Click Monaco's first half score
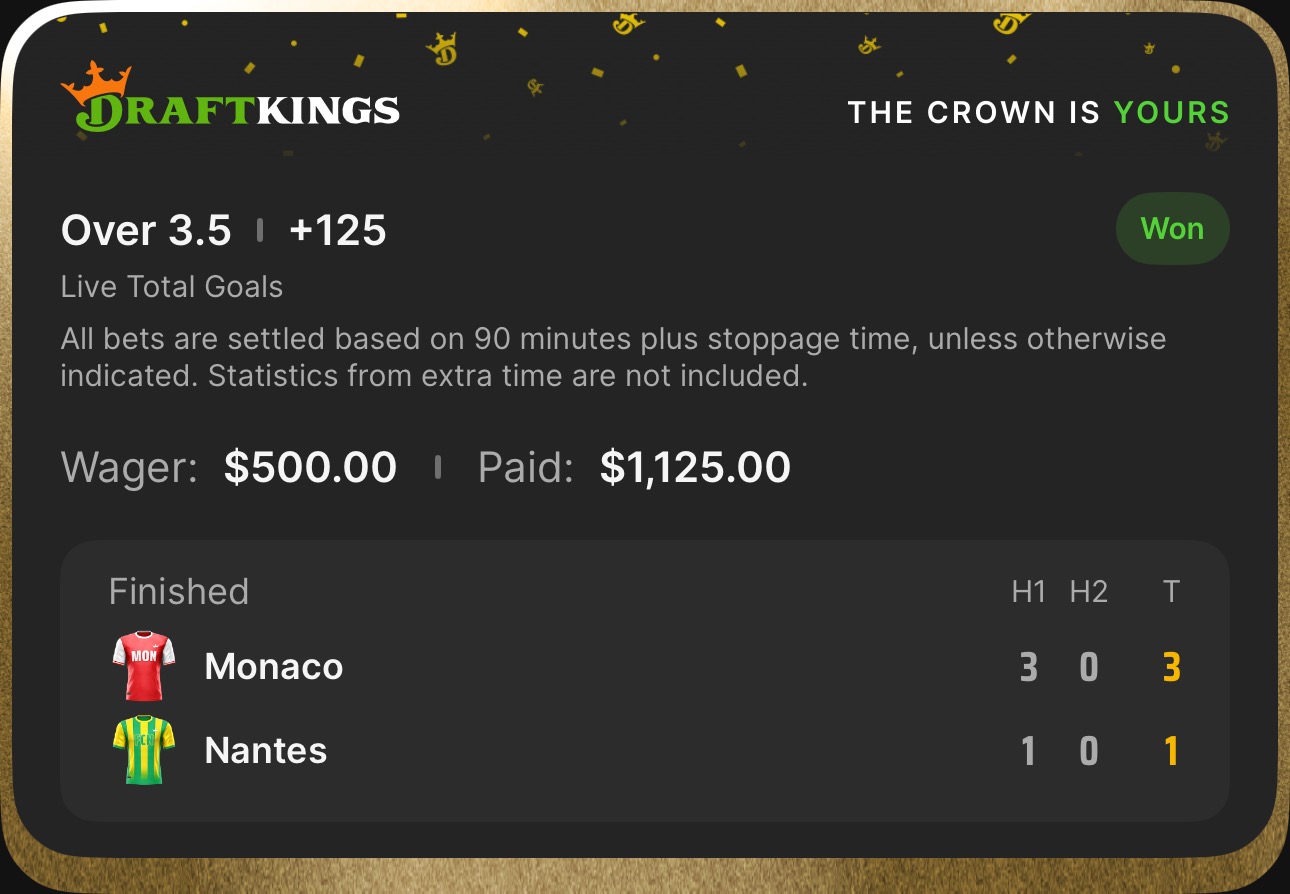Screen dimensions: 1290x894 [1028, 667]
